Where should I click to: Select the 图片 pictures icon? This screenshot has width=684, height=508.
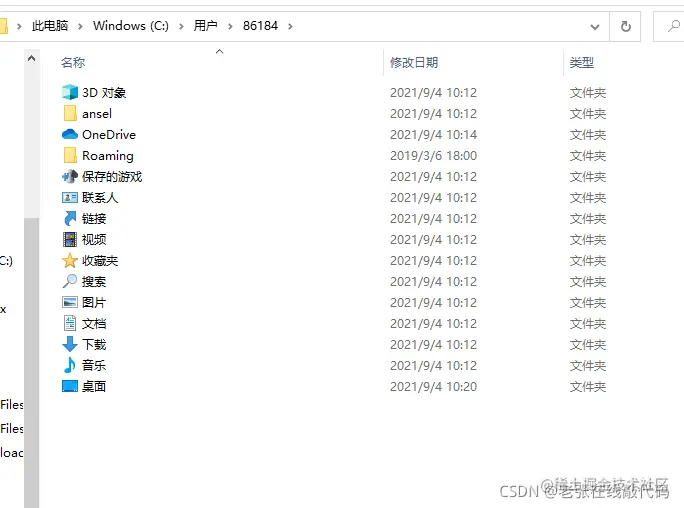pos(70,302)
